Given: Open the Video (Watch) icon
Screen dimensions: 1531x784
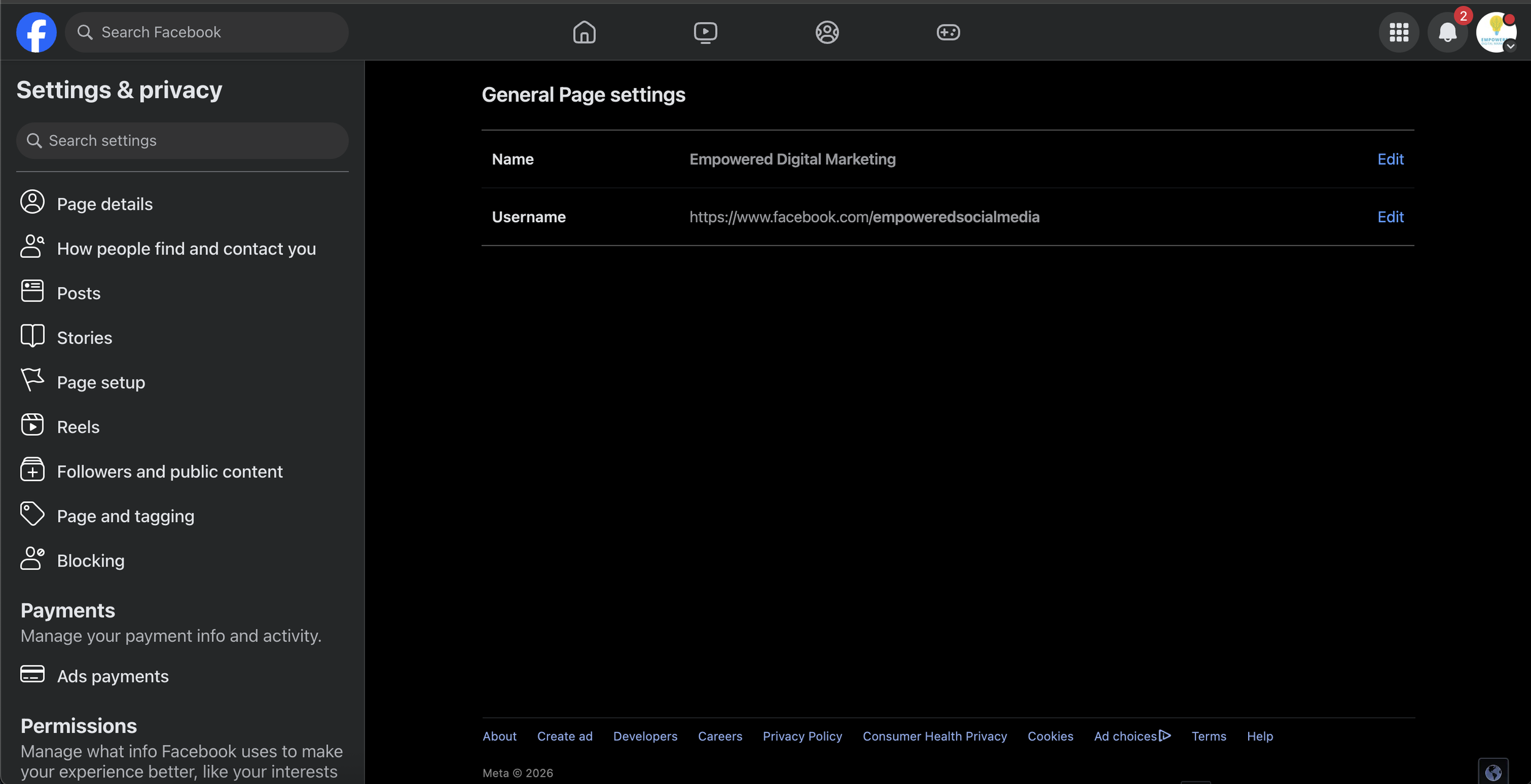Looking at the screenshot, I should [705, 32].
